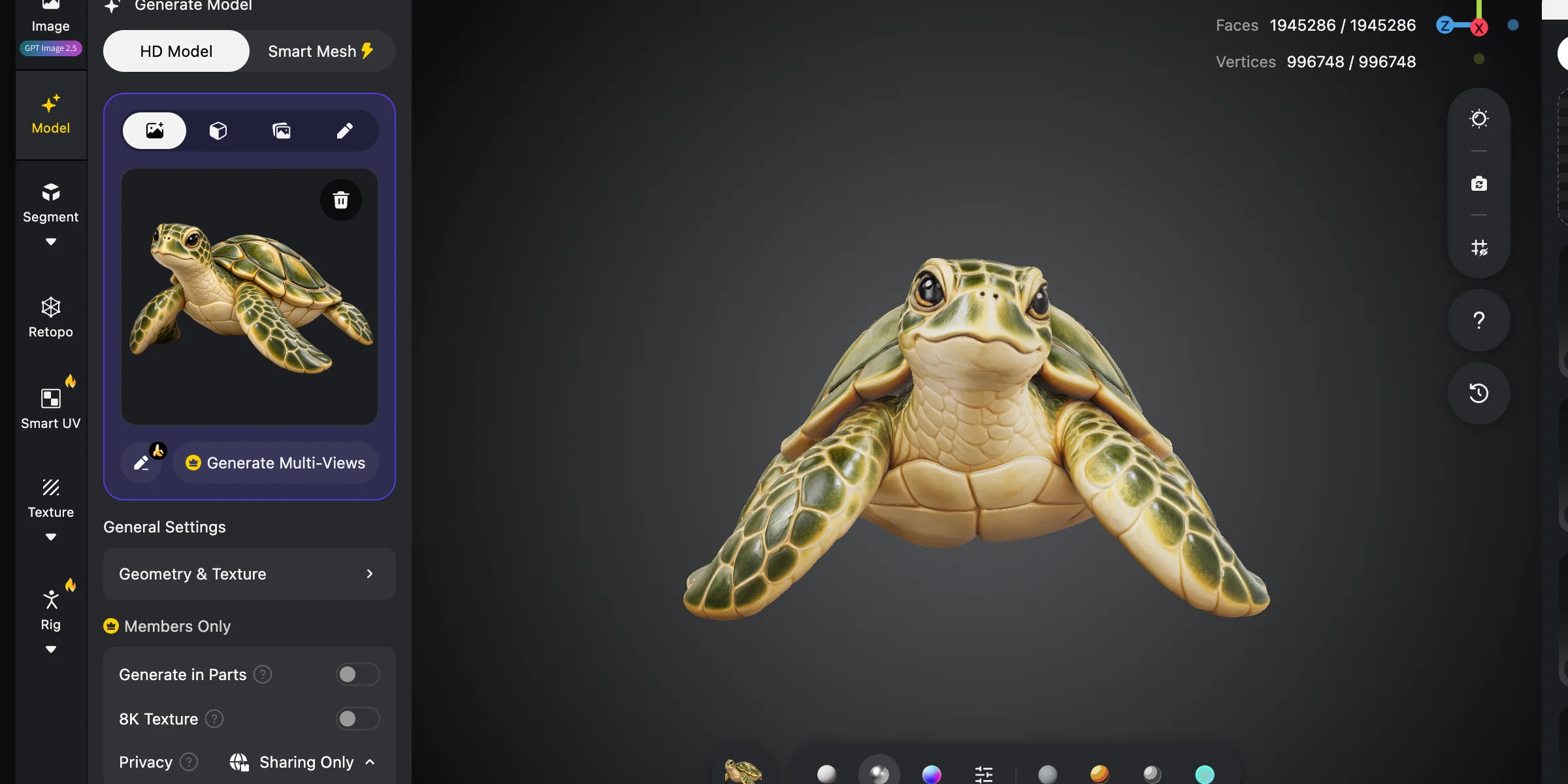Open the help question mark button
Image resolution: width=1568 pixels, height=784 pixels.
click(x=1479, y=320)
